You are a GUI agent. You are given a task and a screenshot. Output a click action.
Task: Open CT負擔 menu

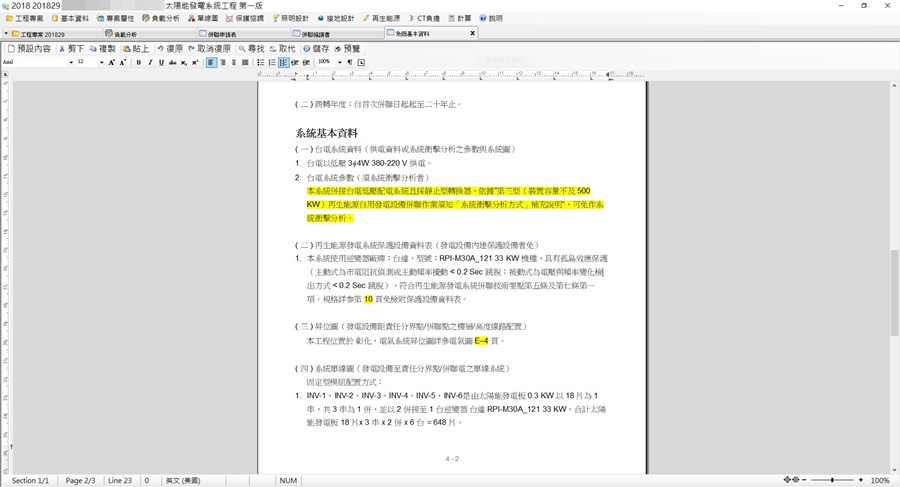pos(425,18)
